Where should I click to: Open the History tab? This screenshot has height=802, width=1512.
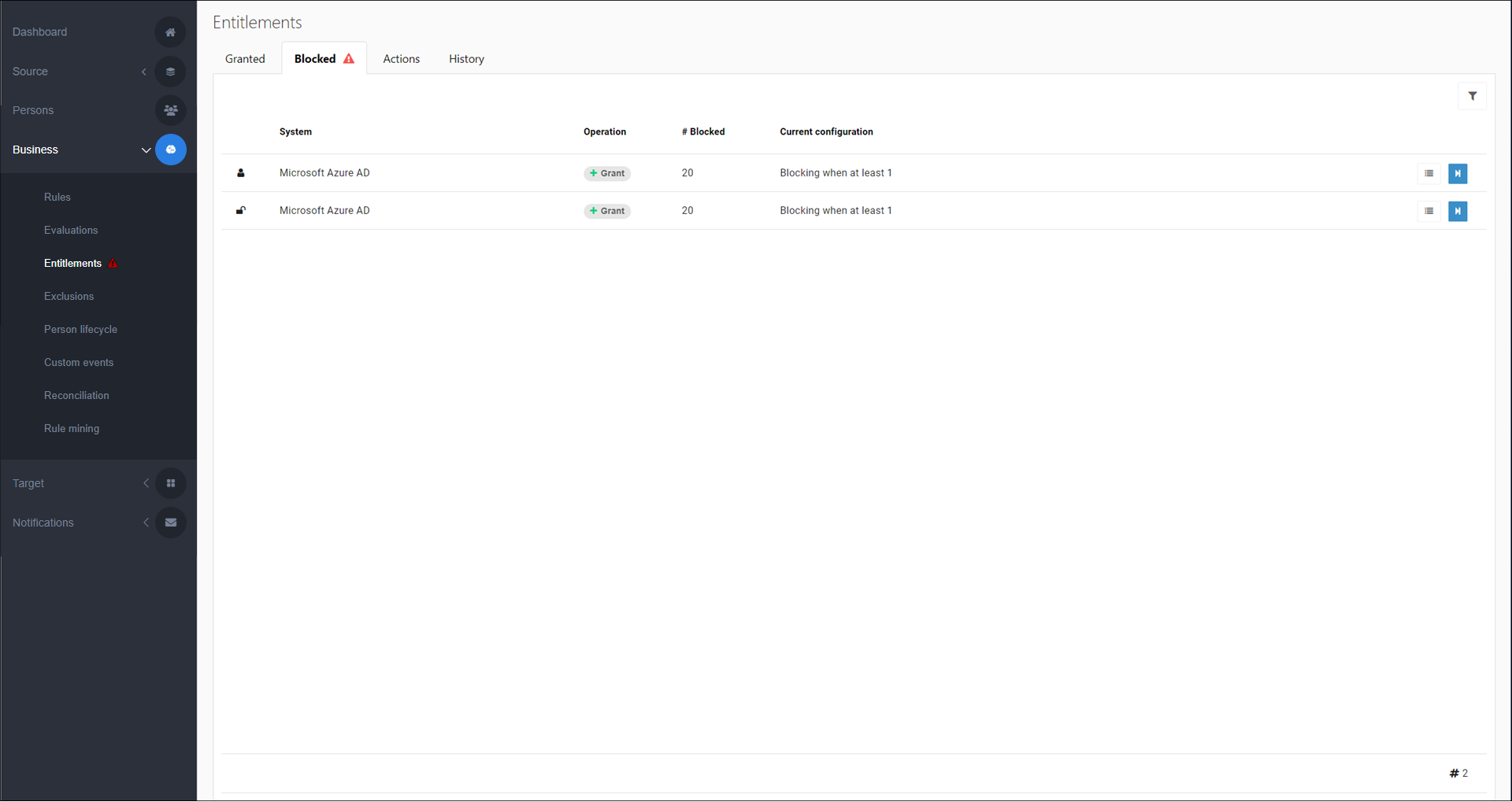click(x=466, y=59)
